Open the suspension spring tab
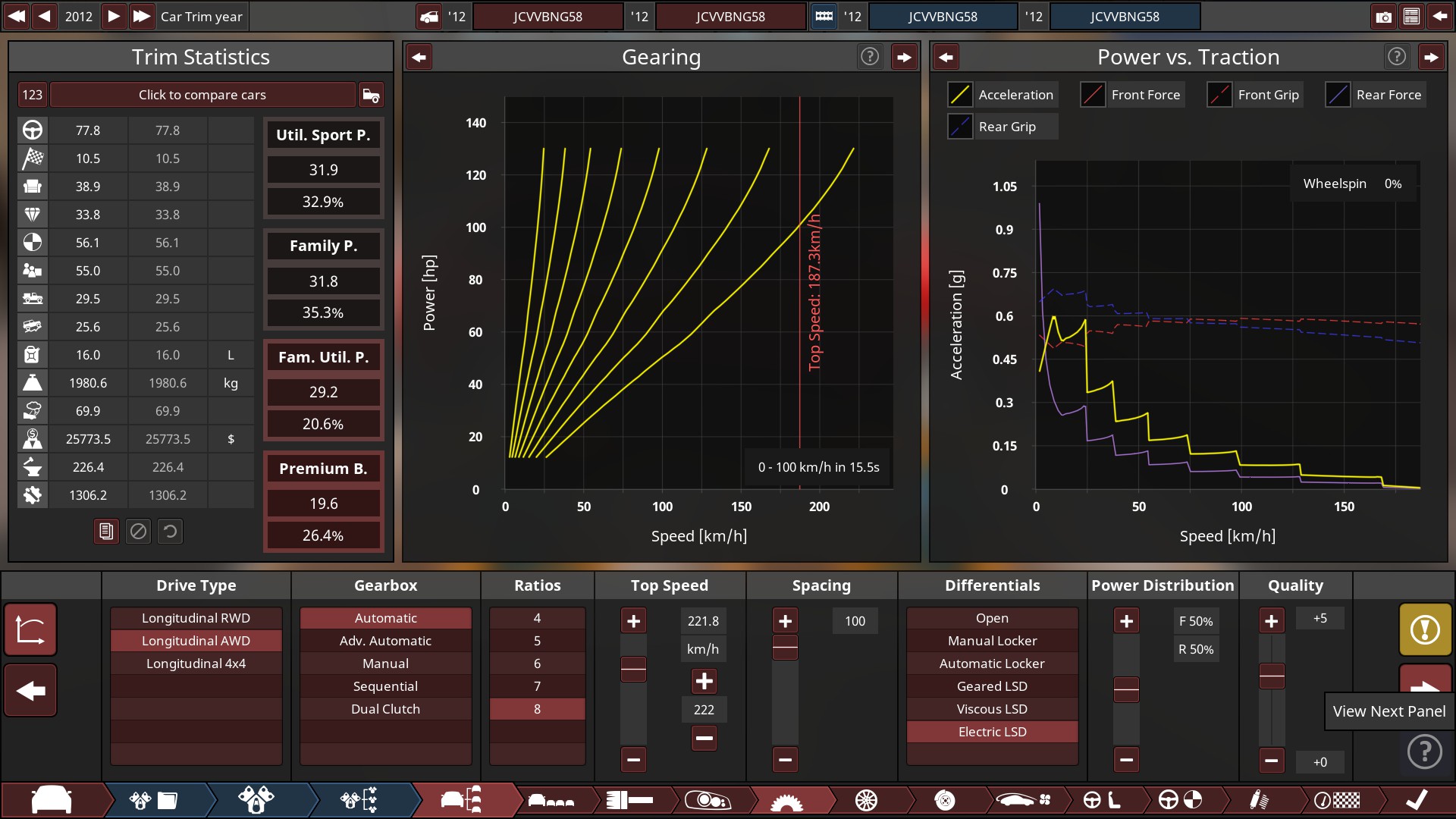Image resolution: width=1456 pixels, height=819 pixels. [1260, 800]
